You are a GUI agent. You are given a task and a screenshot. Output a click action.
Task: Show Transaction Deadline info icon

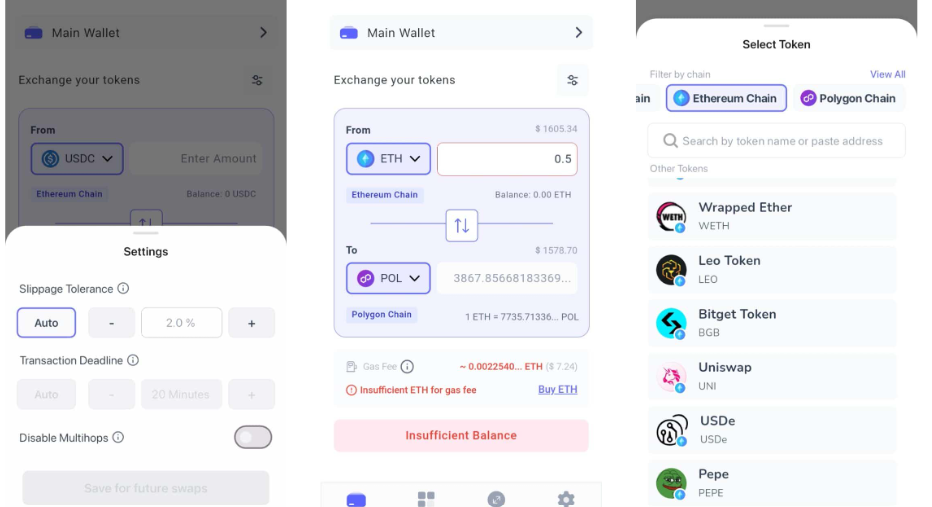tap(133, 360)
